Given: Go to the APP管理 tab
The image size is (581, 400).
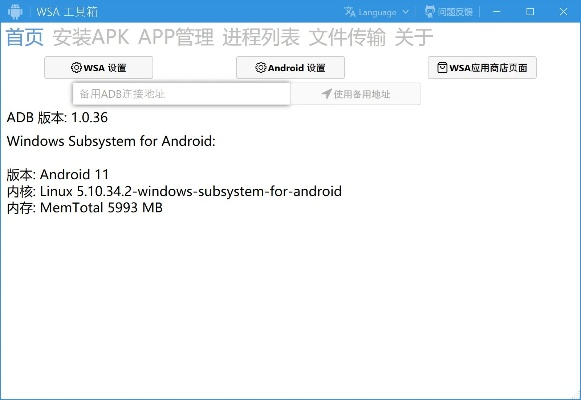Looking at the screenshot, I should coord(176,37).
